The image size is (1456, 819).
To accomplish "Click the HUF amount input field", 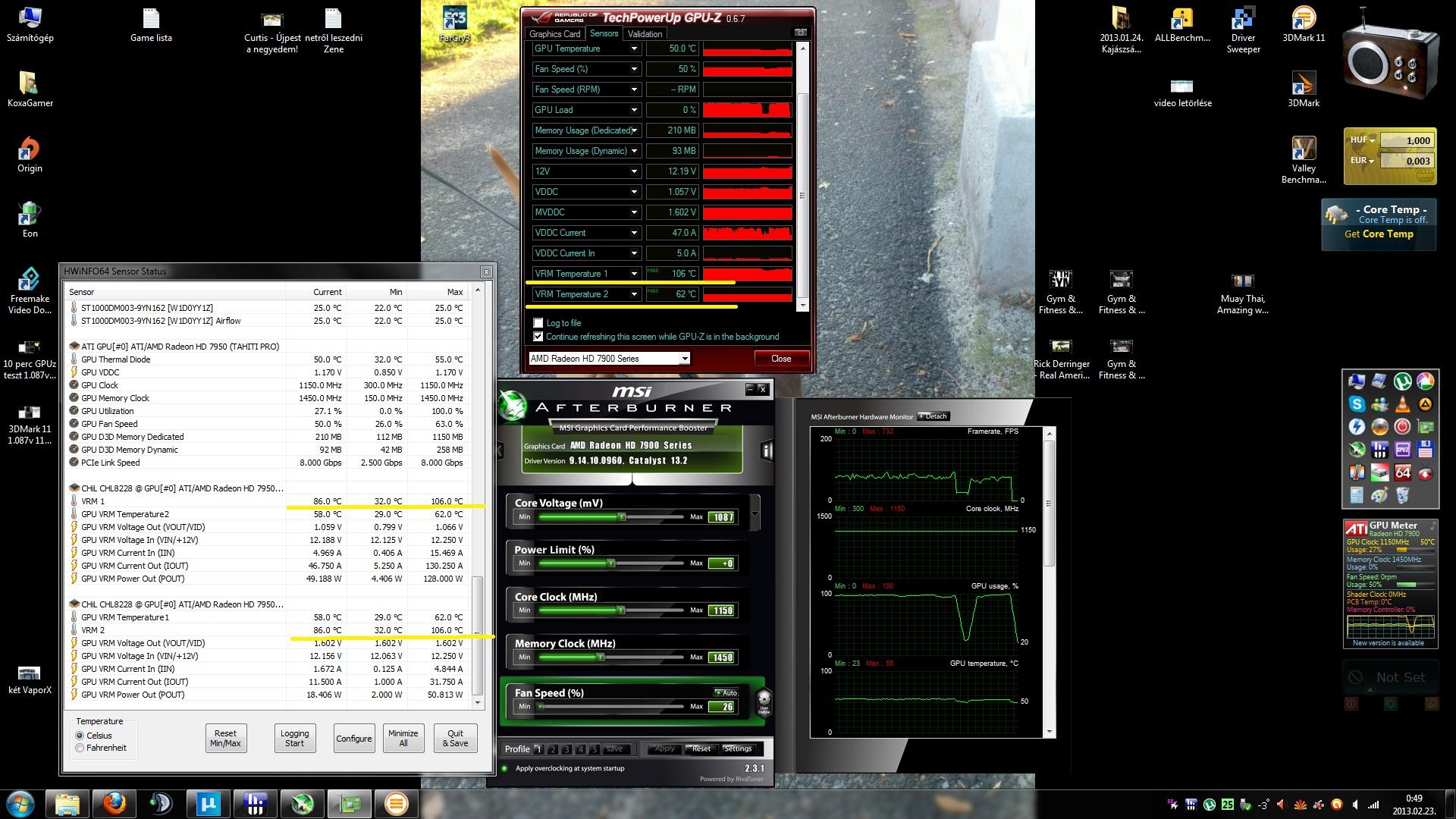I will click(x=1407, y=140).
